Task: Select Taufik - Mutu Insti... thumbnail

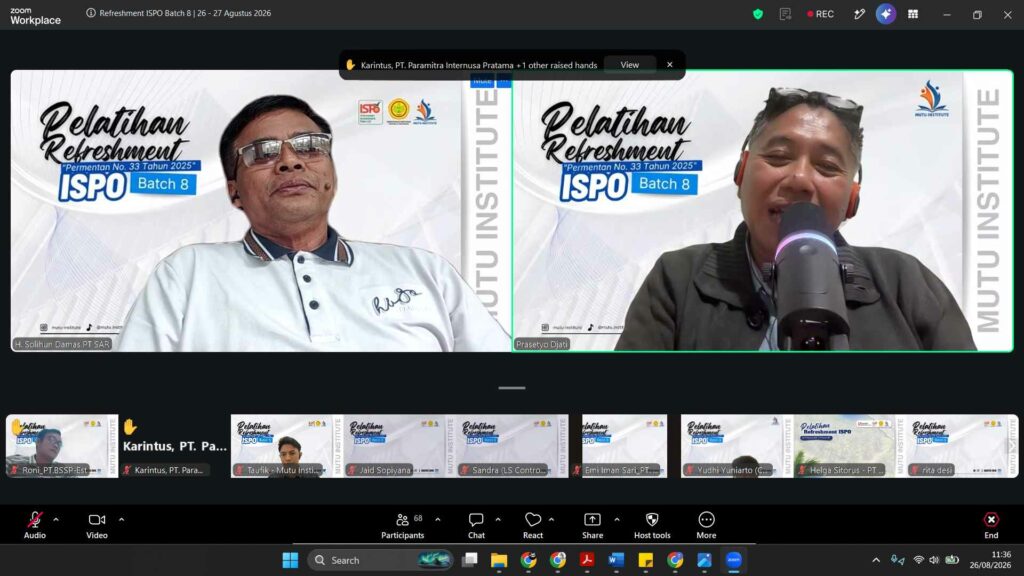Action: [x=287, y=446]
